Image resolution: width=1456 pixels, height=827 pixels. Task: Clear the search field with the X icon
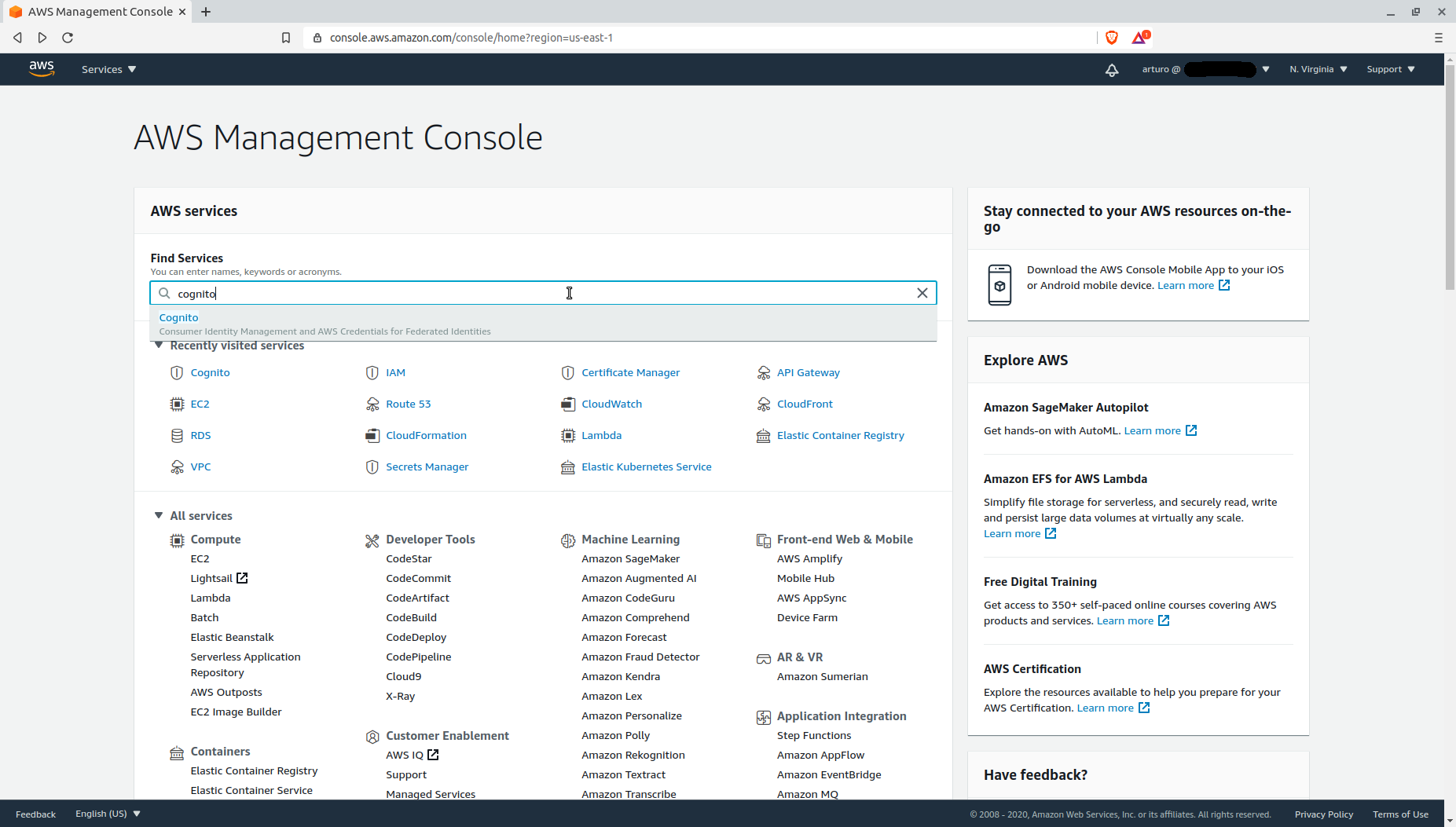[x=922, y=293]
